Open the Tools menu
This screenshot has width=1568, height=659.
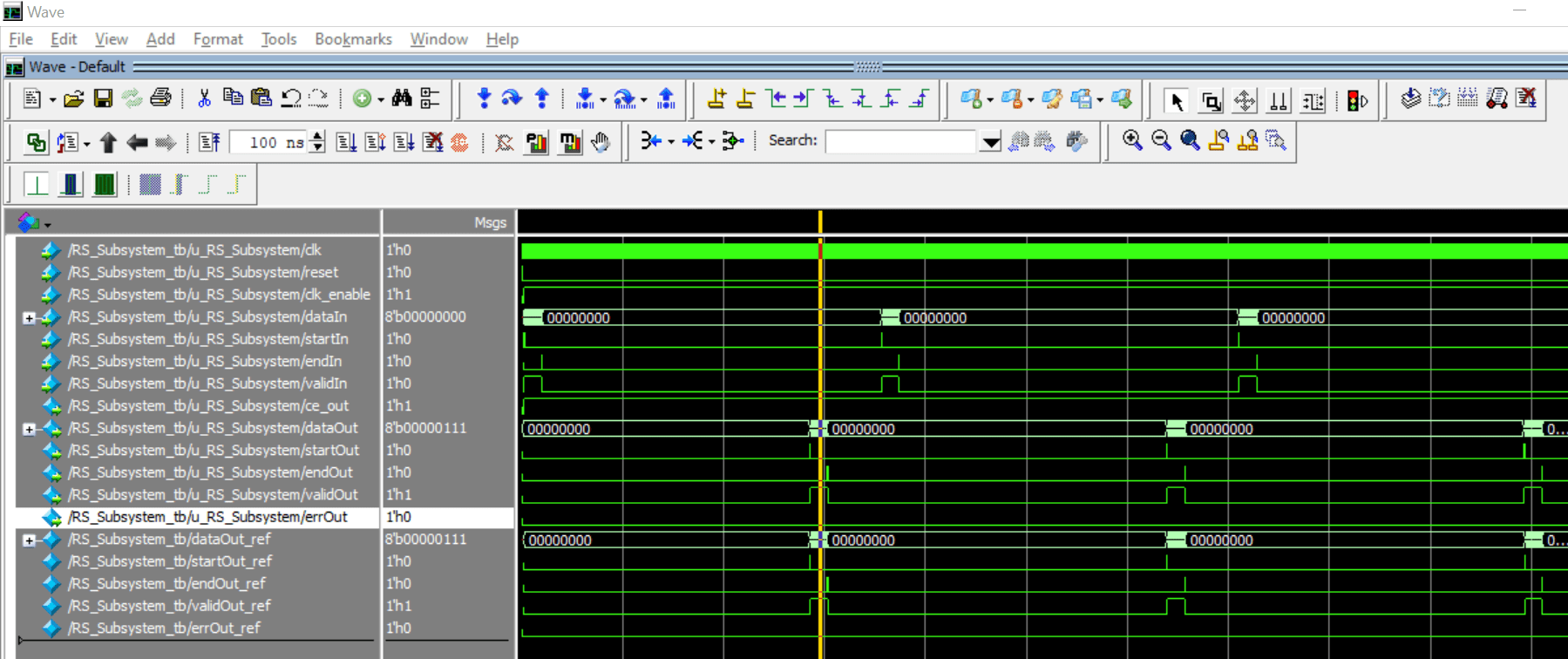[x=279, y=39]
